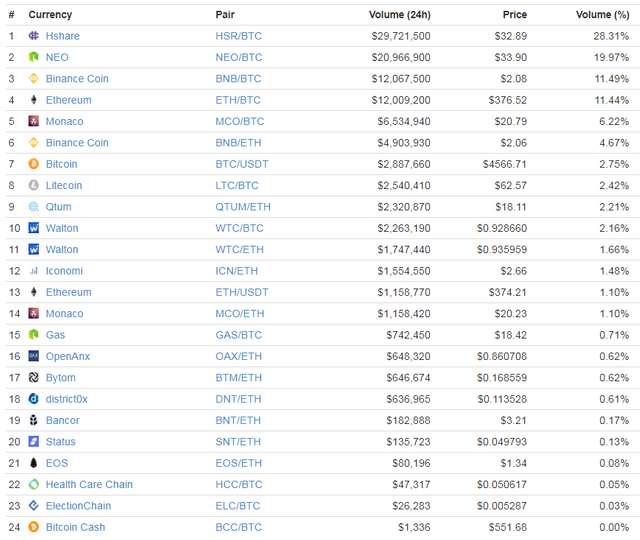
Task: Open the NEO currency link
Action: click(57, 57)
